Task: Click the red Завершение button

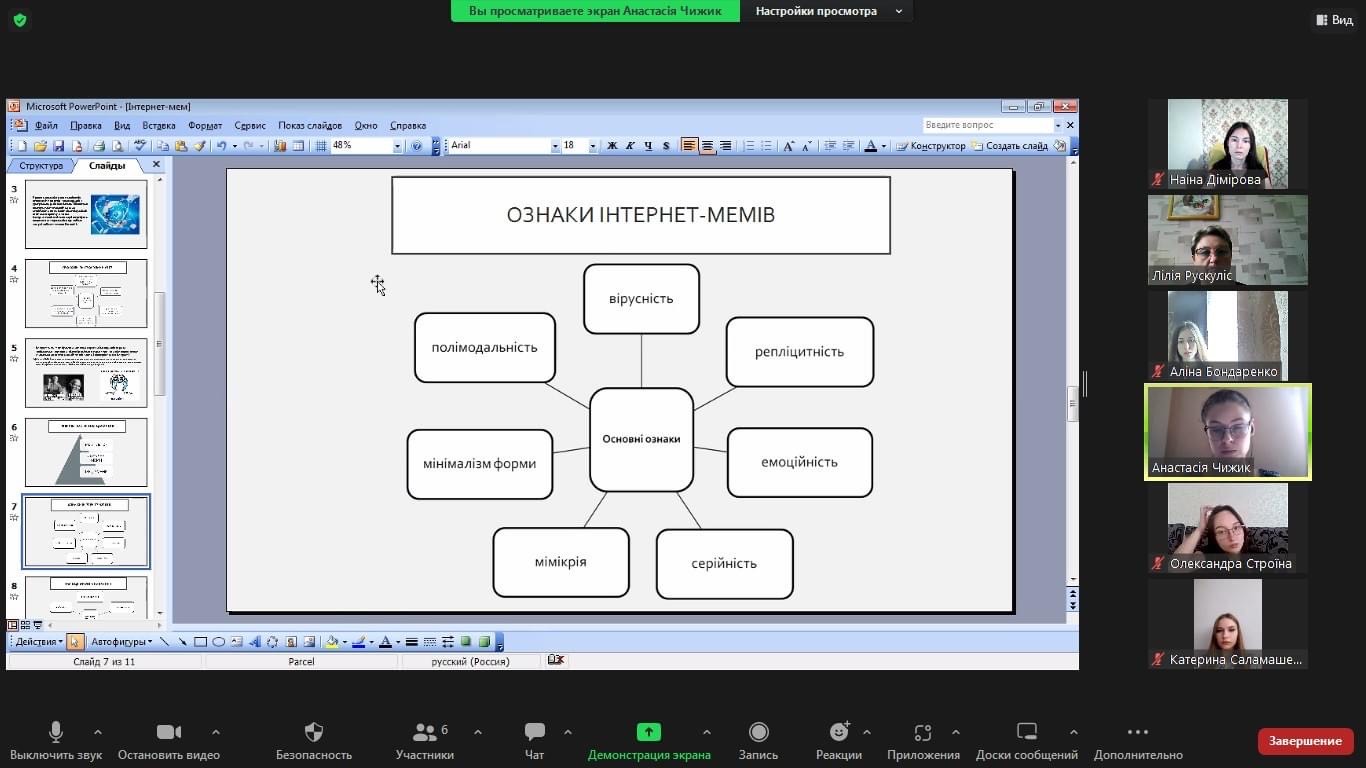Action: click(1305, 741)
